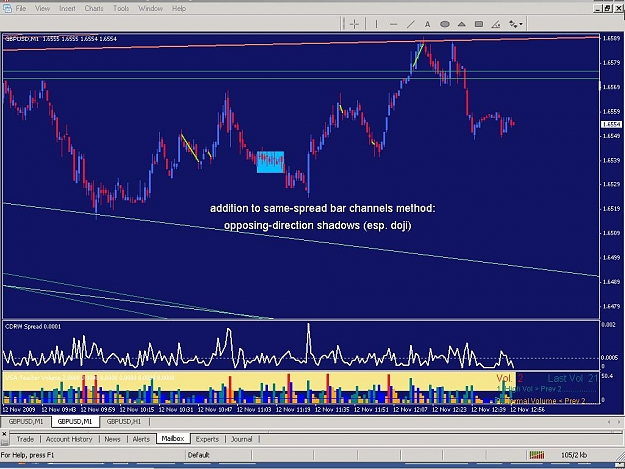Select the trendline by angle tool

click(495, 24)
